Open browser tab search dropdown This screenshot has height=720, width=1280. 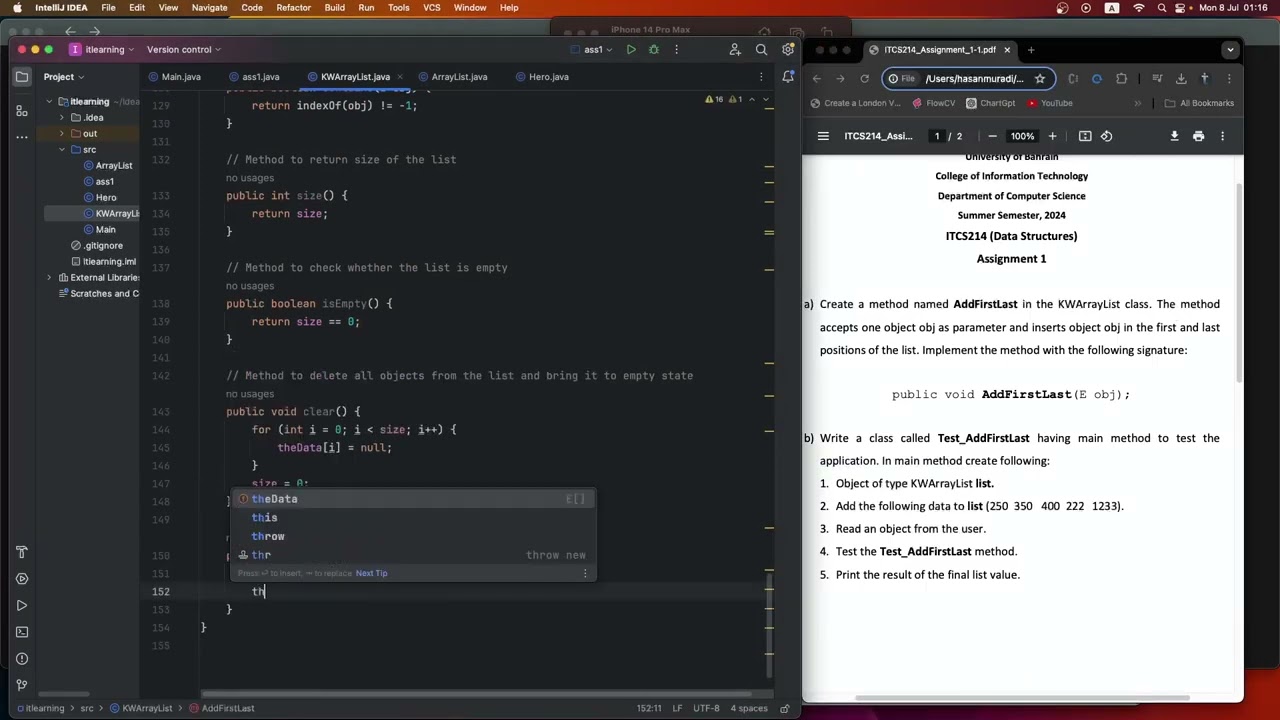(x=1231, y=50)
